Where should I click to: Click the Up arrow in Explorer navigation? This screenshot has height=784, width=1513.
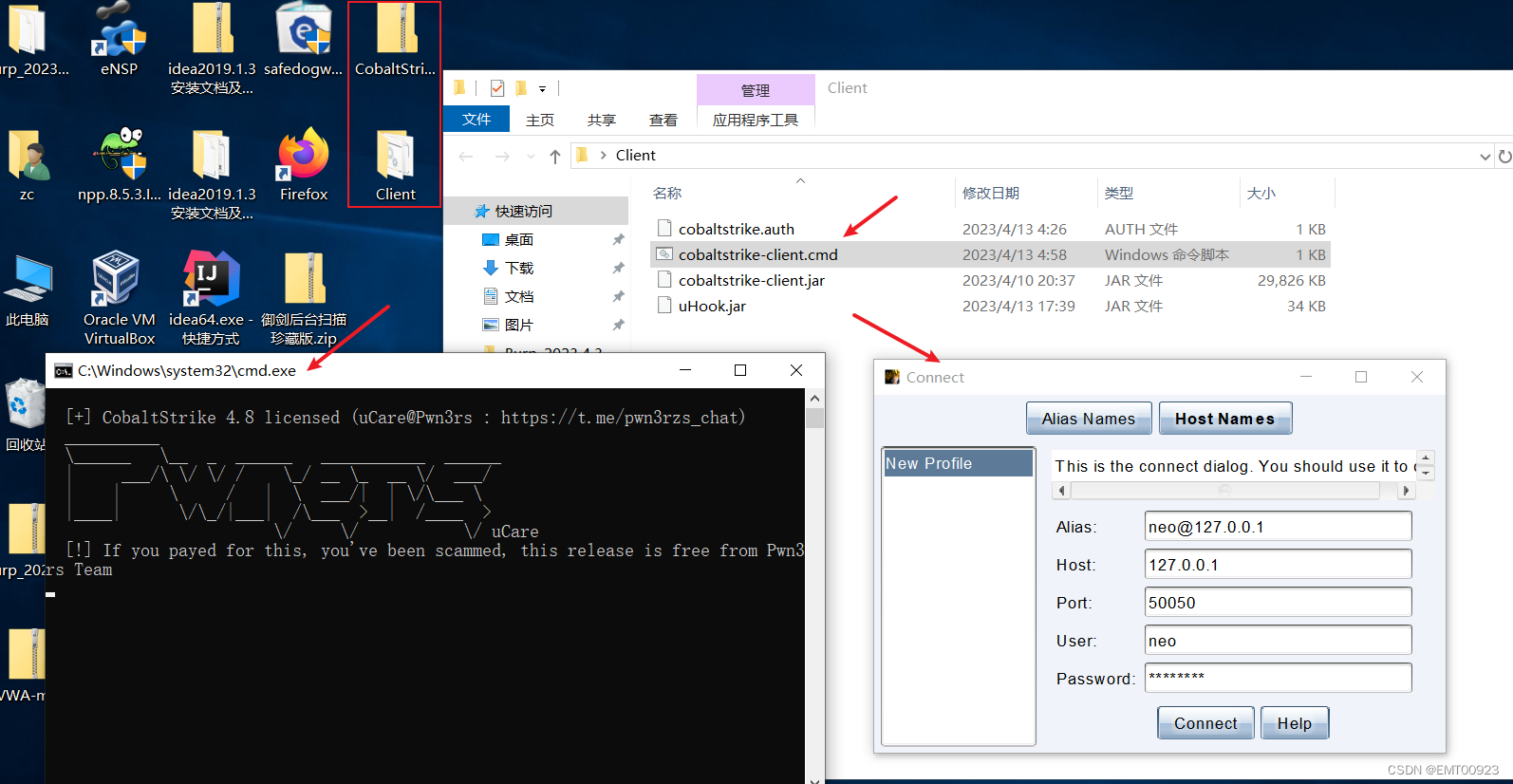click(555, 156)
